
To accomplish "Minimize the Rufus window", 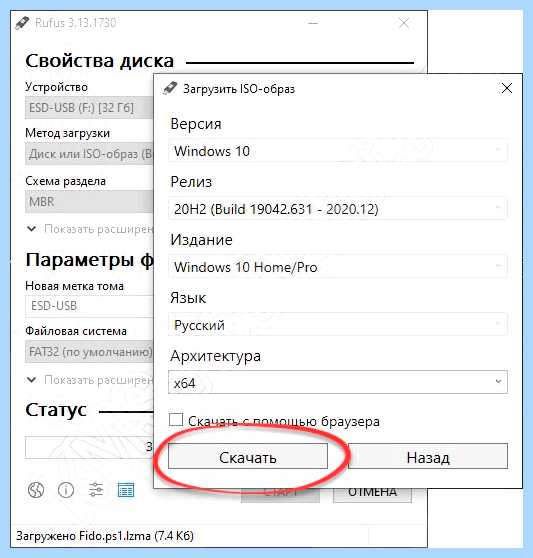I will 313,23.
